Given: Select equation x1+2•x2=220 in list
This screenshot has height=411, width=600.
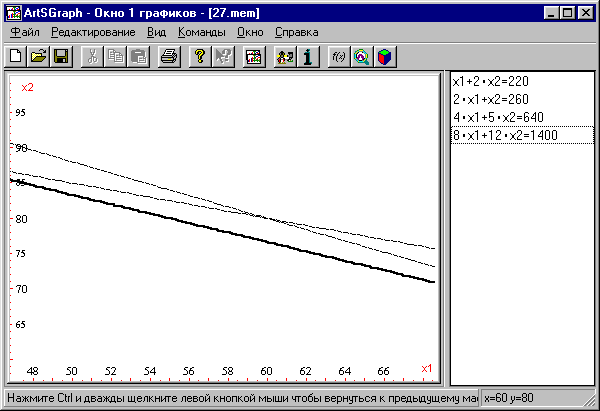Looking at the screenshot, I should point(496,81).
